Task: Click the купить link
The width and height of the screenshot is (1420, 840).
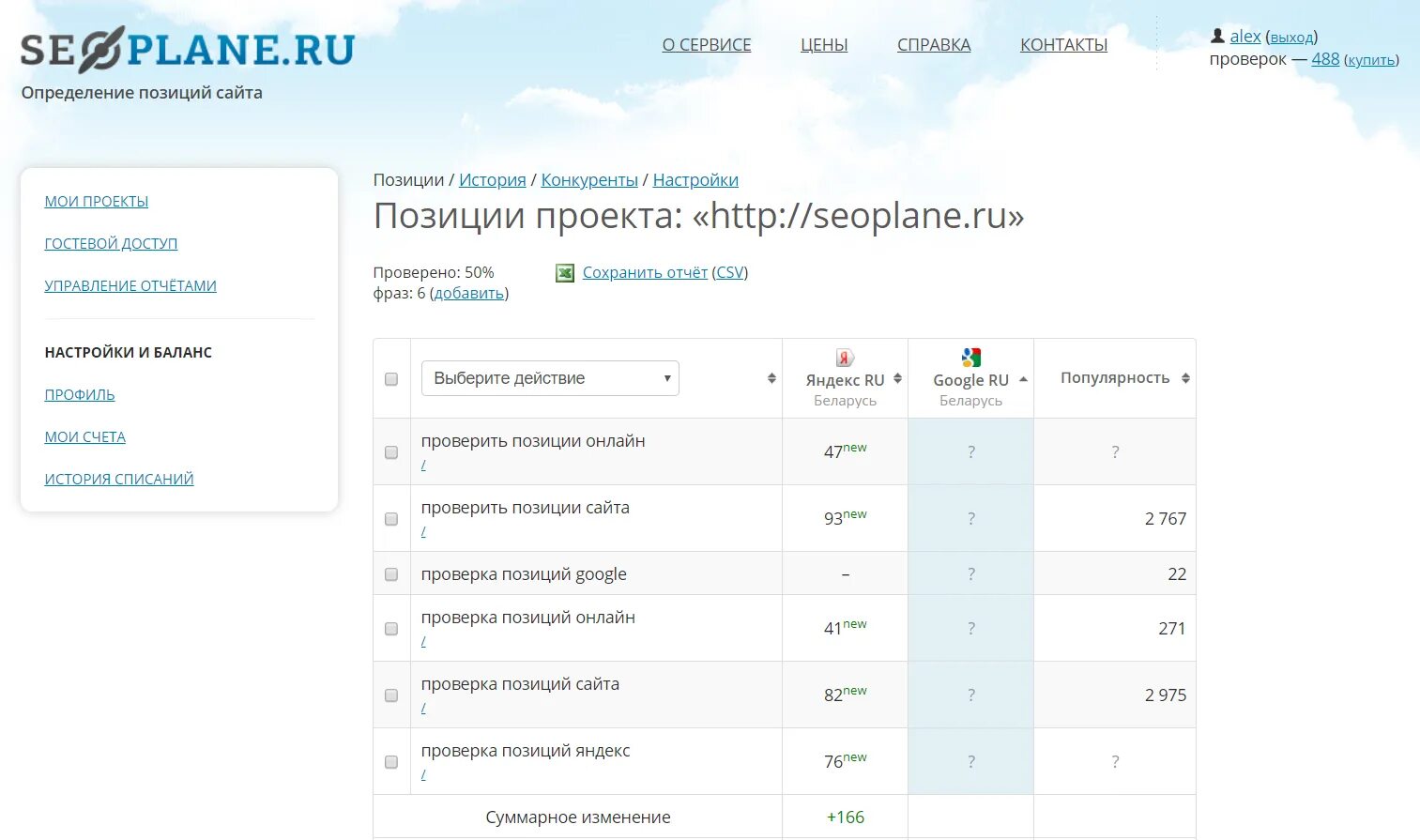Action: point(1371,60)
